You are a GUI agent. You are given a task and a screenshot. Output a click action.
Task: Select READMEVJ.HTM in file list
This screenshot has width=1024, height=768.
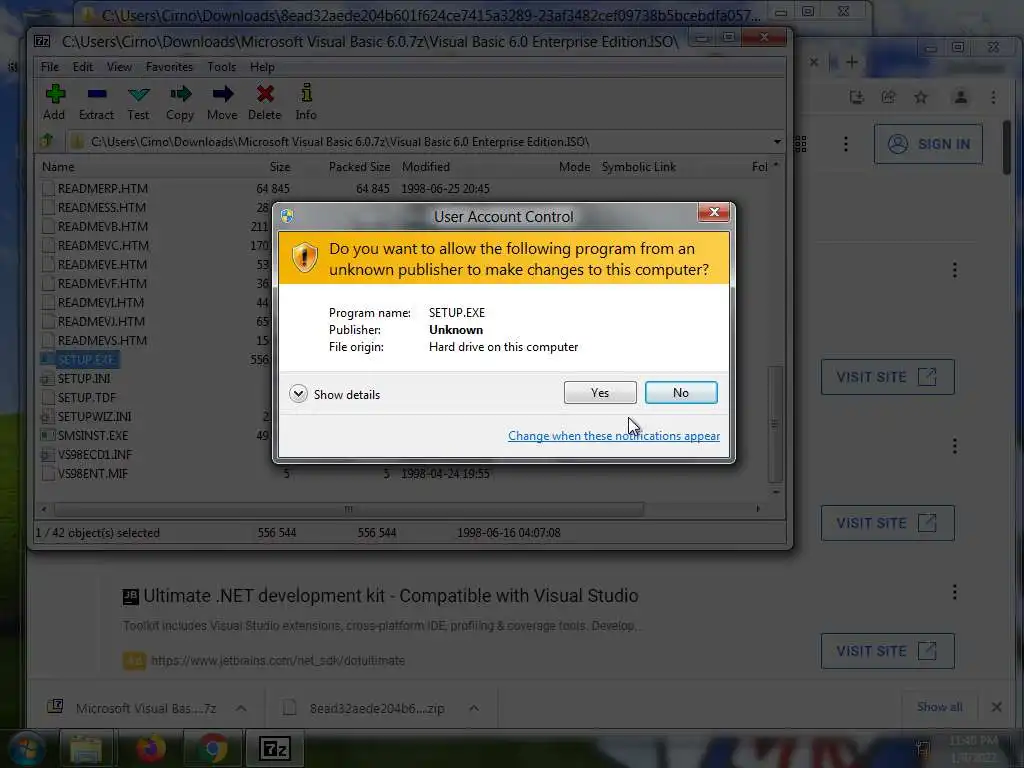pyautogui.click(x=101, y=321)
